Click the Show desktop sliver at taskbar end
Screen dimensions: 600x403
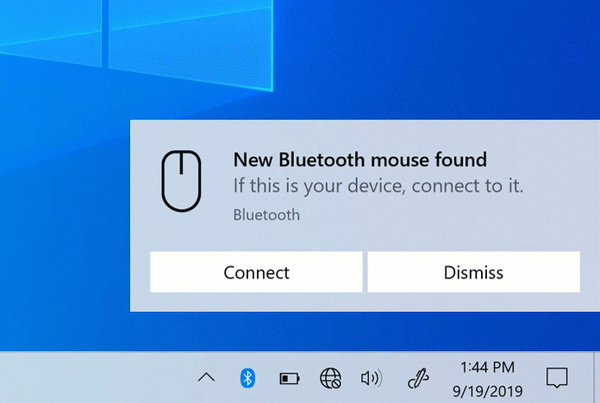pos(597,377)
